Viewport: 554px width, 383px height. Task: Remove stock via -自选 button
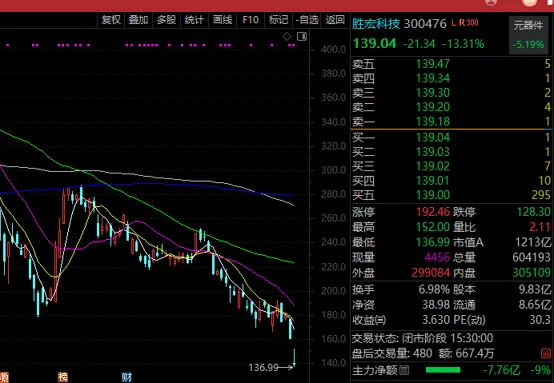[307, 20]
